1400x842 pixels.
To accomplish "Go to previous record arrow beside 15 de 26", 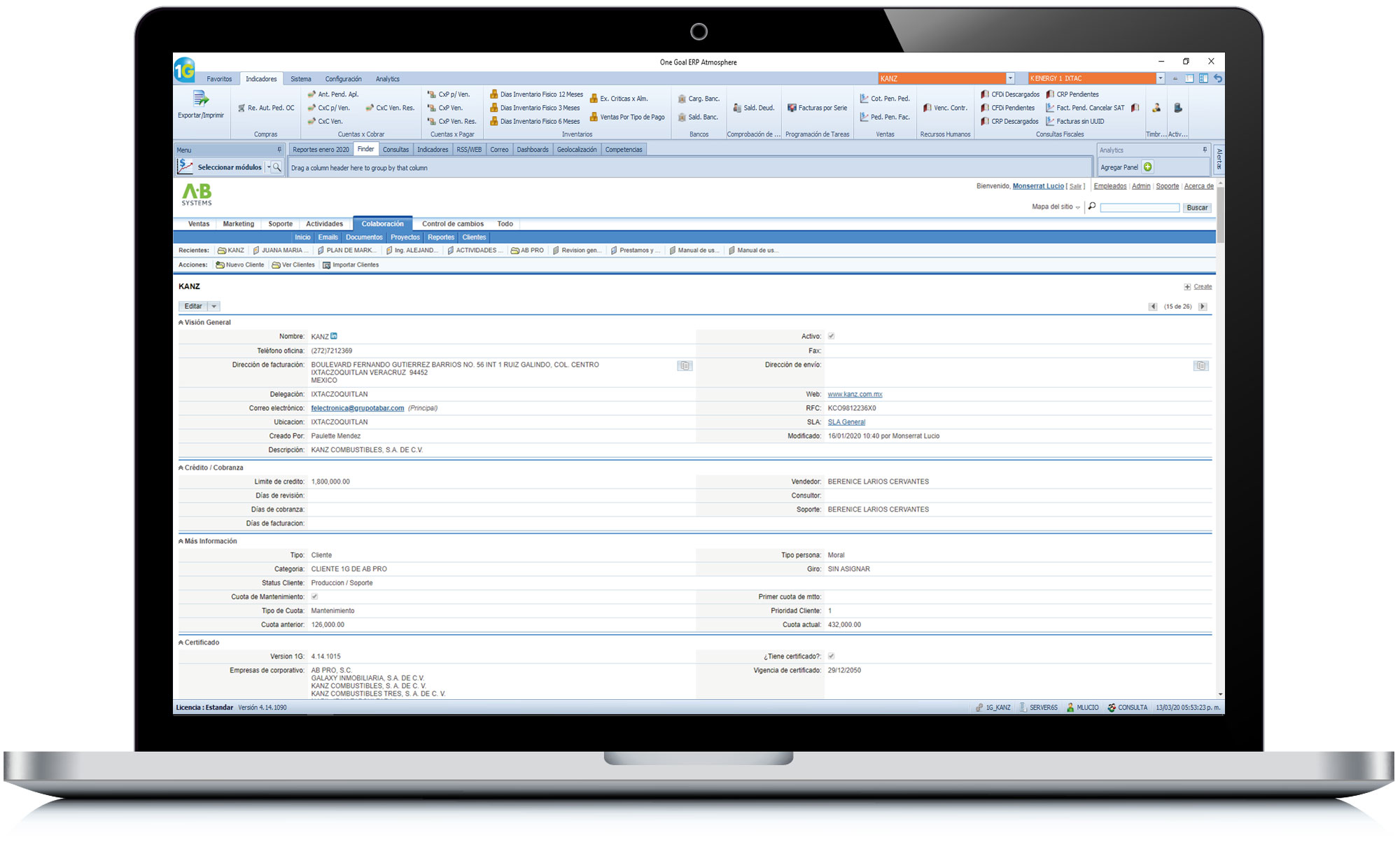I will click(1153, 307).
